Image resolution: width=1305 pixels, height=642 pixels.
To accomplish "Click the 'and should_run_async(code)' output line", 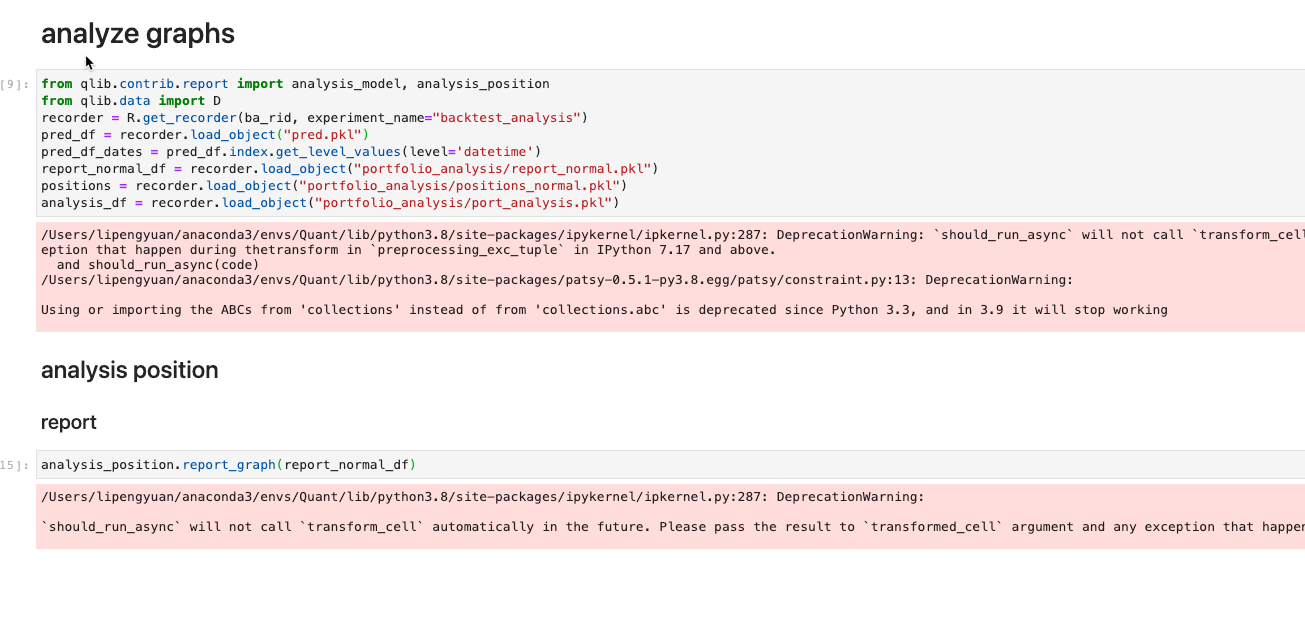I will (x=158, y=265).
